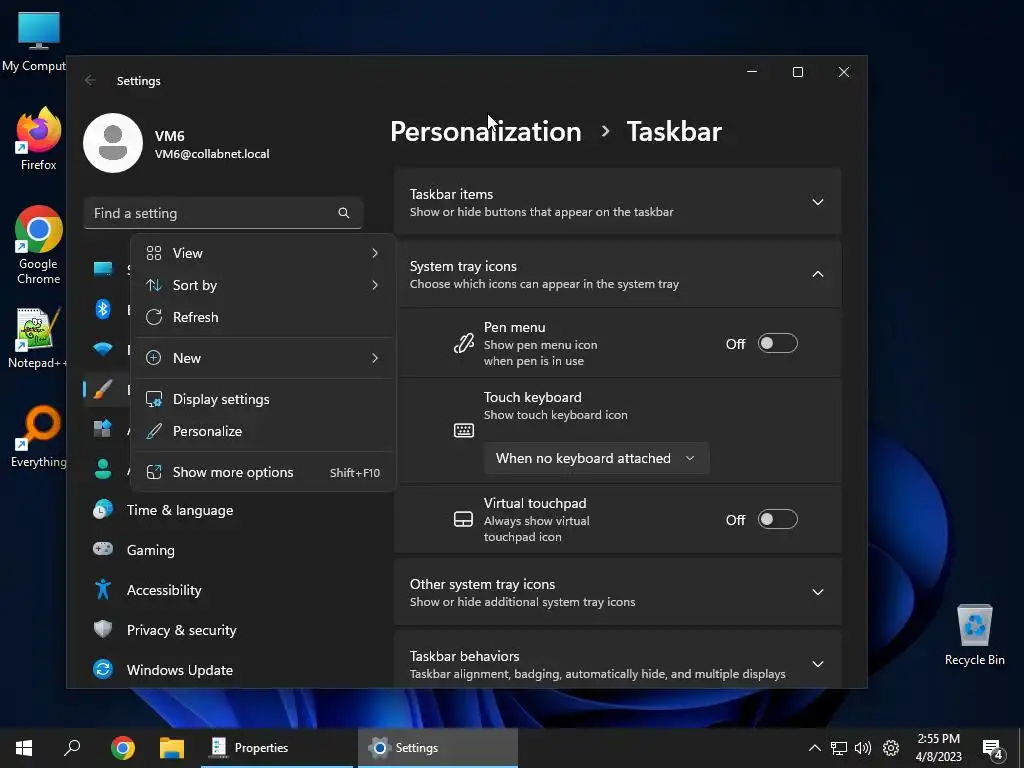The width and height of the screenshot is (1024, 768).
Task: Open the New submenu
Action: point(263,358)
